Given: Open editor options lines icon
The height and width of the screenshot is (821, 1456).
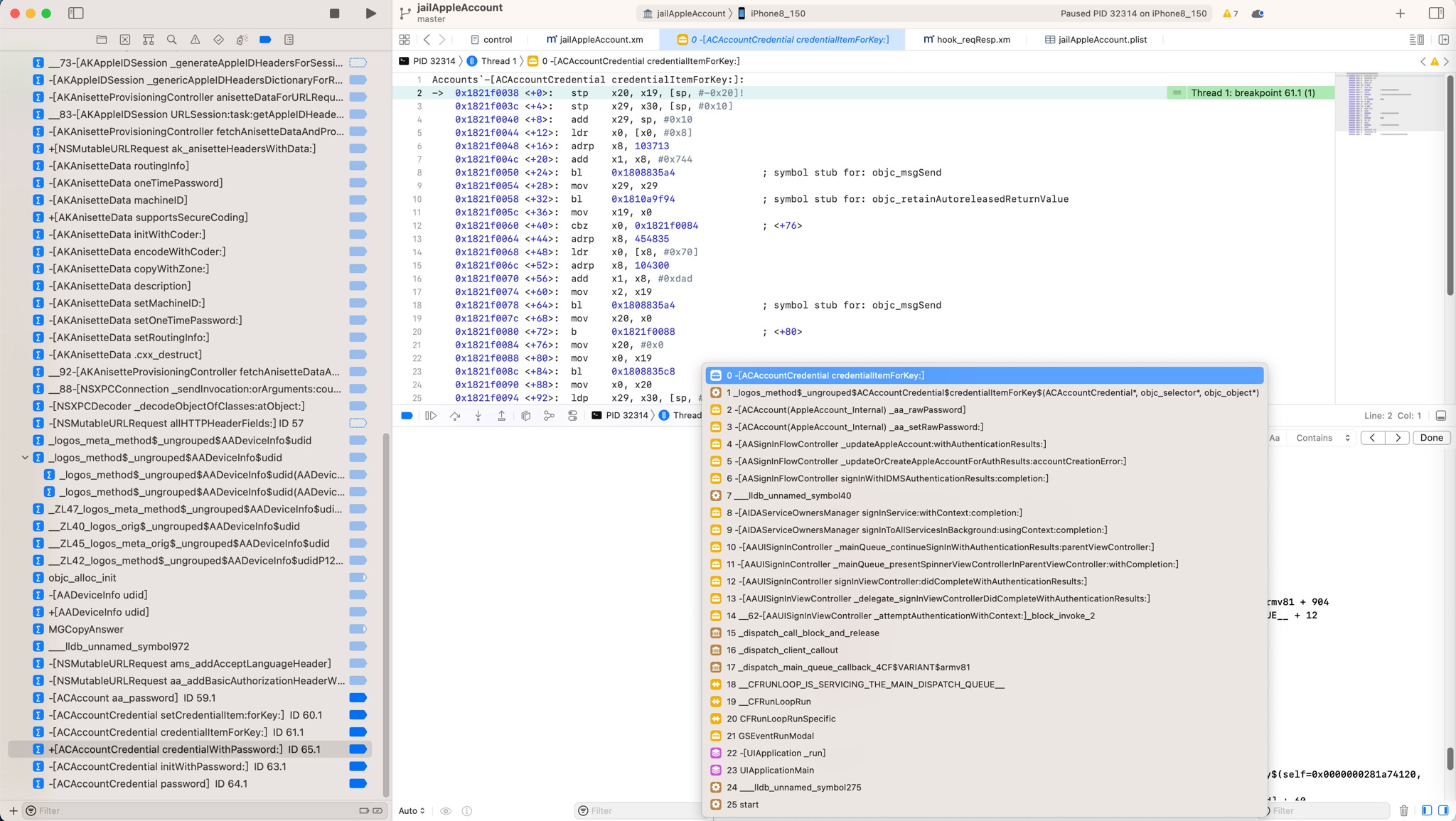Looking at the screenshot, I should click(1416, 40).
